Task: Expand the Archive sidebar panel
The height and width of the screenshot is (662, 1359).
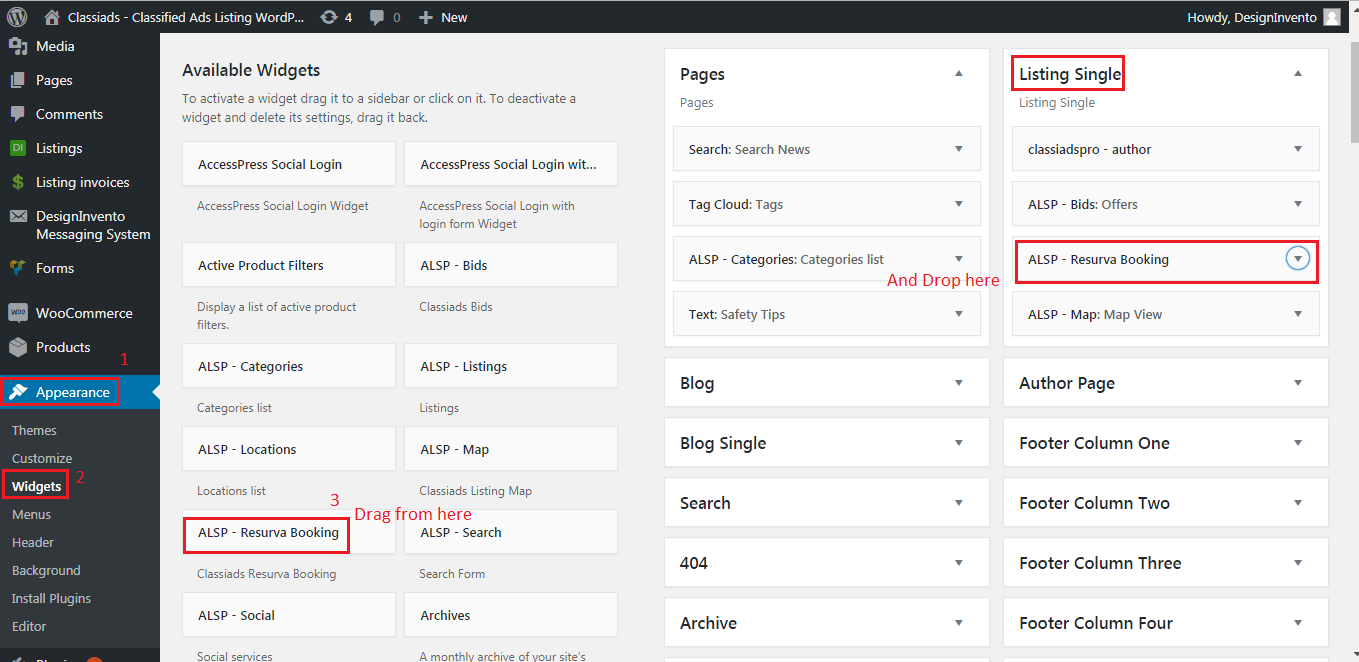Action: 958,623
